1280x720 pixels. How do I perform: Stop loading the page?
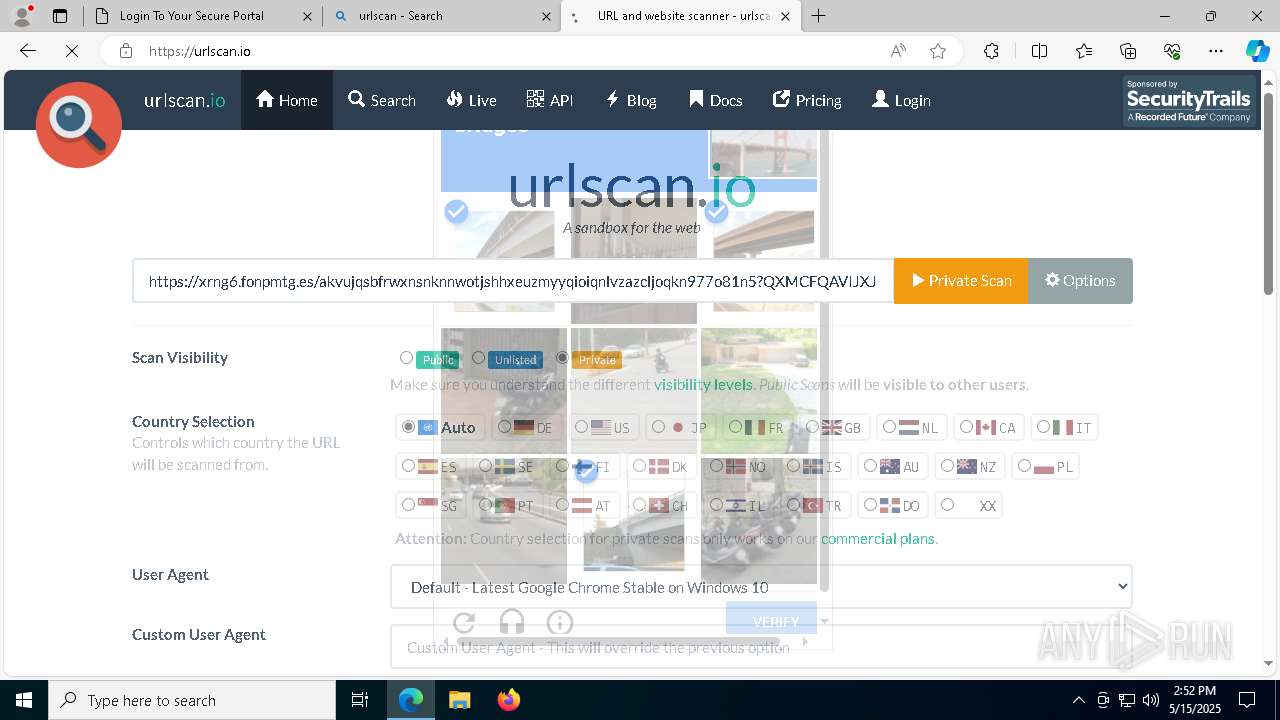(x=72, y=51)
